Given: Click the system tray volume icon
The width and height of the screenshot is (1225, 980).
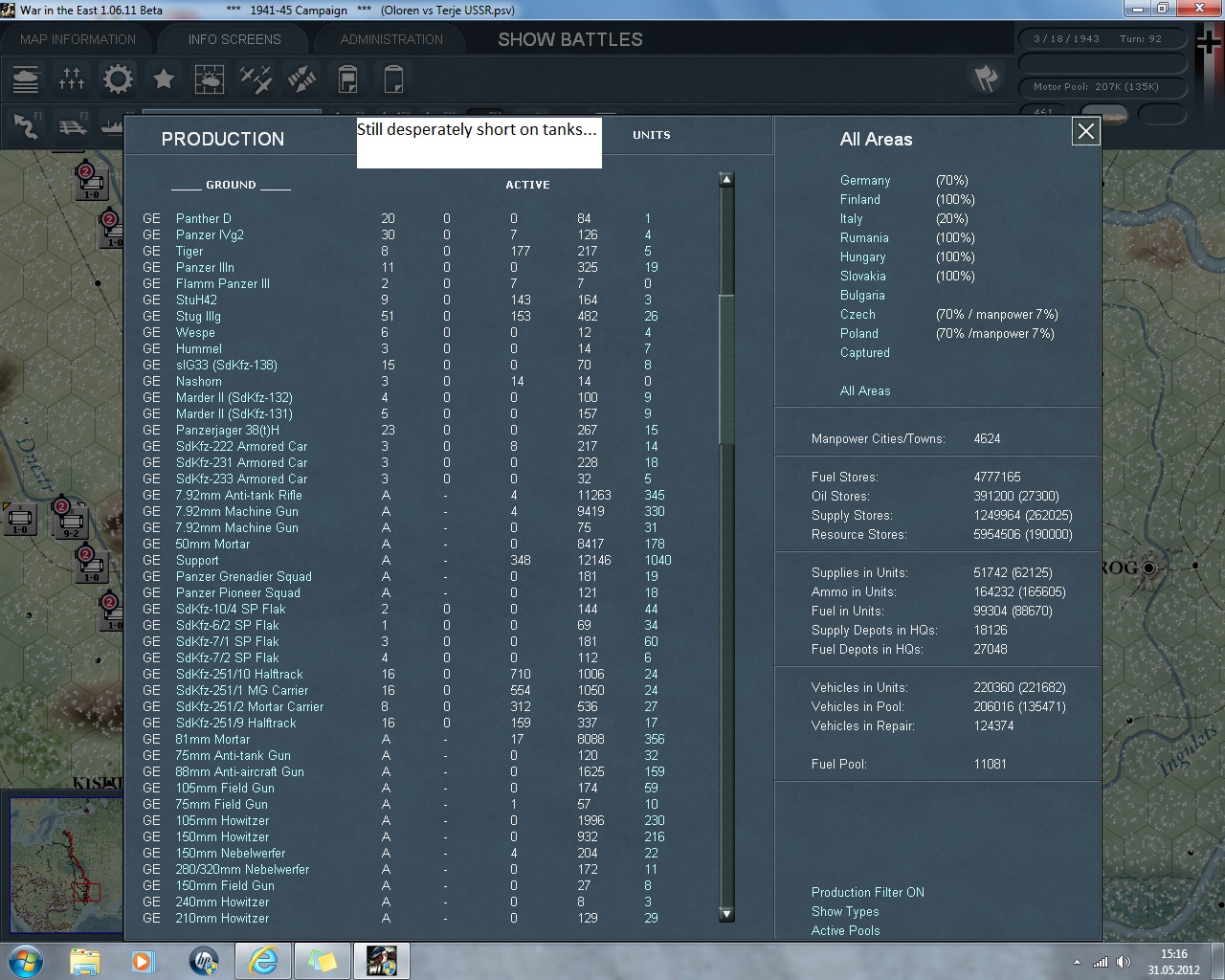Looking at the screenshot, I should pyautogui.click(x=1123, y=962).
